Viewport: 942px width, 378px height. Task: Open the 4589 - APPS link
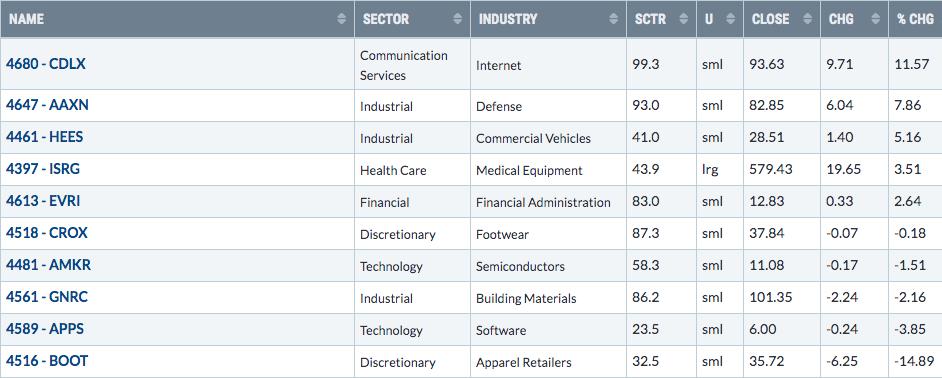click(x=45, y=329)
